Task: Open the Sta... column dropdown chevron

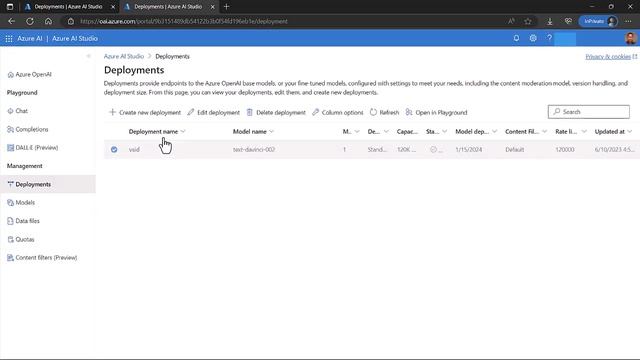Action: pos(444,131)
